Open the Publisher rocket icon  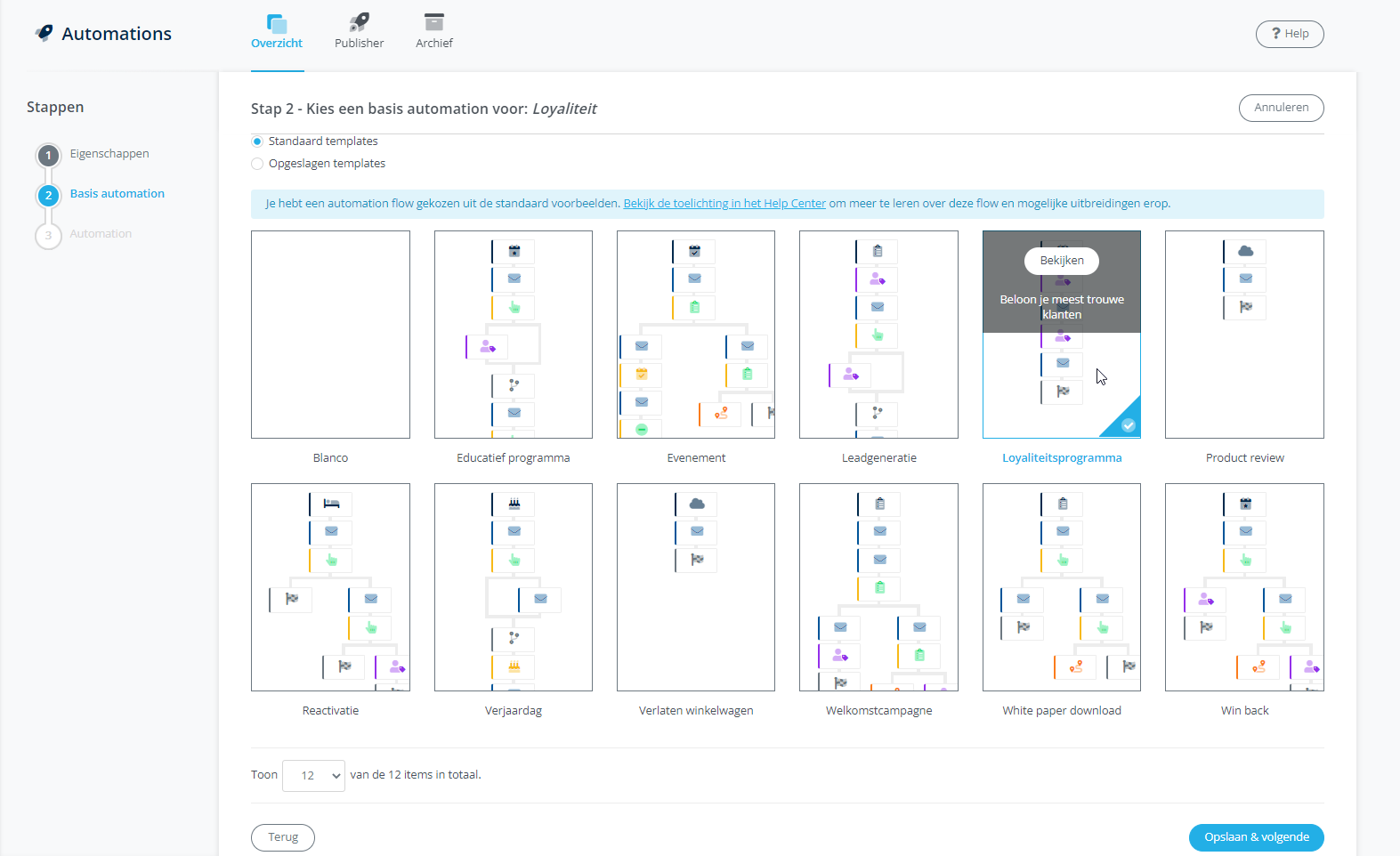point(359,22)
